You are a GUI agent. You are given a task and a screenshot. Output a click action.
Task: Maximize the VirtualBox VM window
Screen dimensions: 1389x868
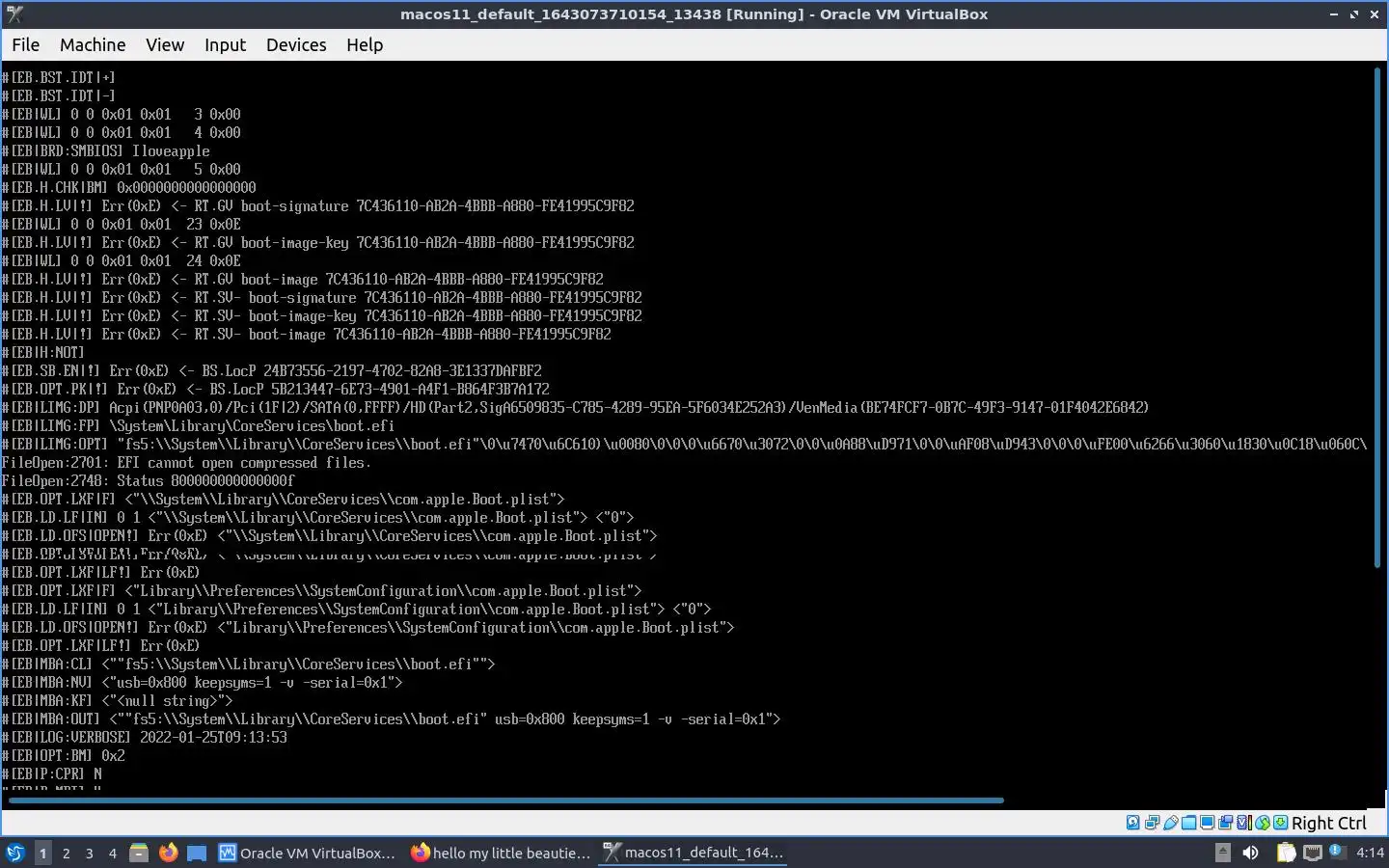pos(1354,14)
